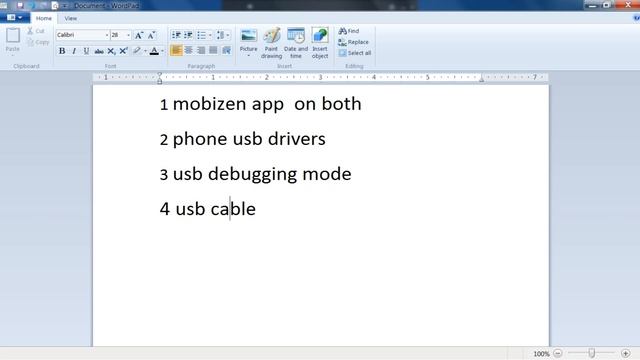Click the Shrink font button

[151, 35]
